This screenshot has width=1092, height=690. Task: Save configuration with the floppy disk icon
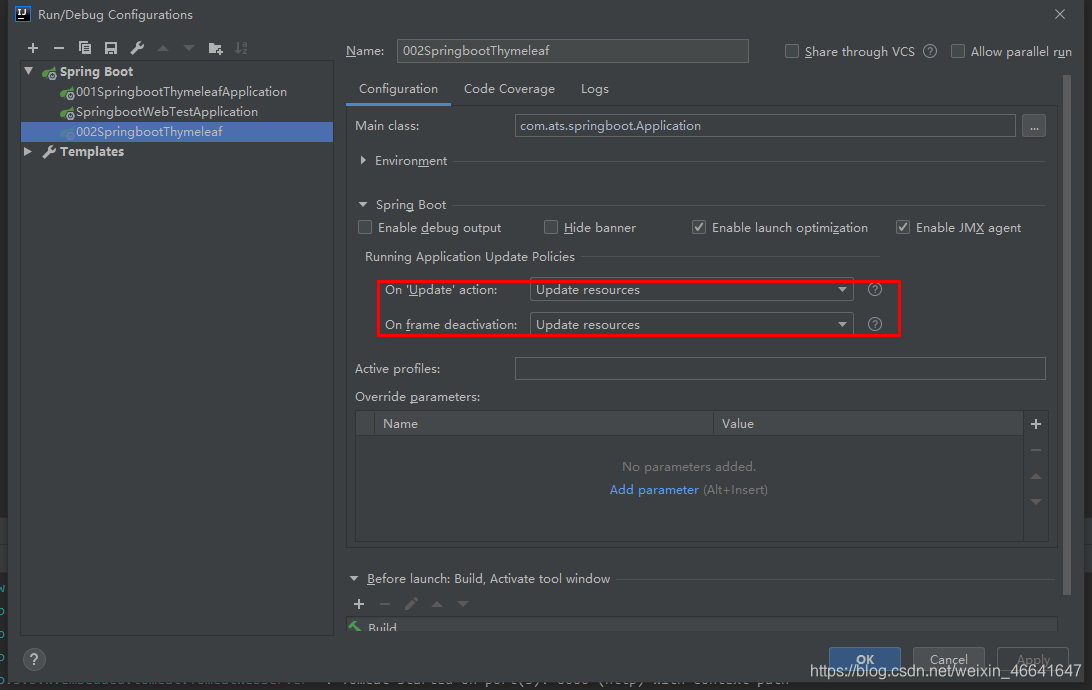(x=111, y=48)
